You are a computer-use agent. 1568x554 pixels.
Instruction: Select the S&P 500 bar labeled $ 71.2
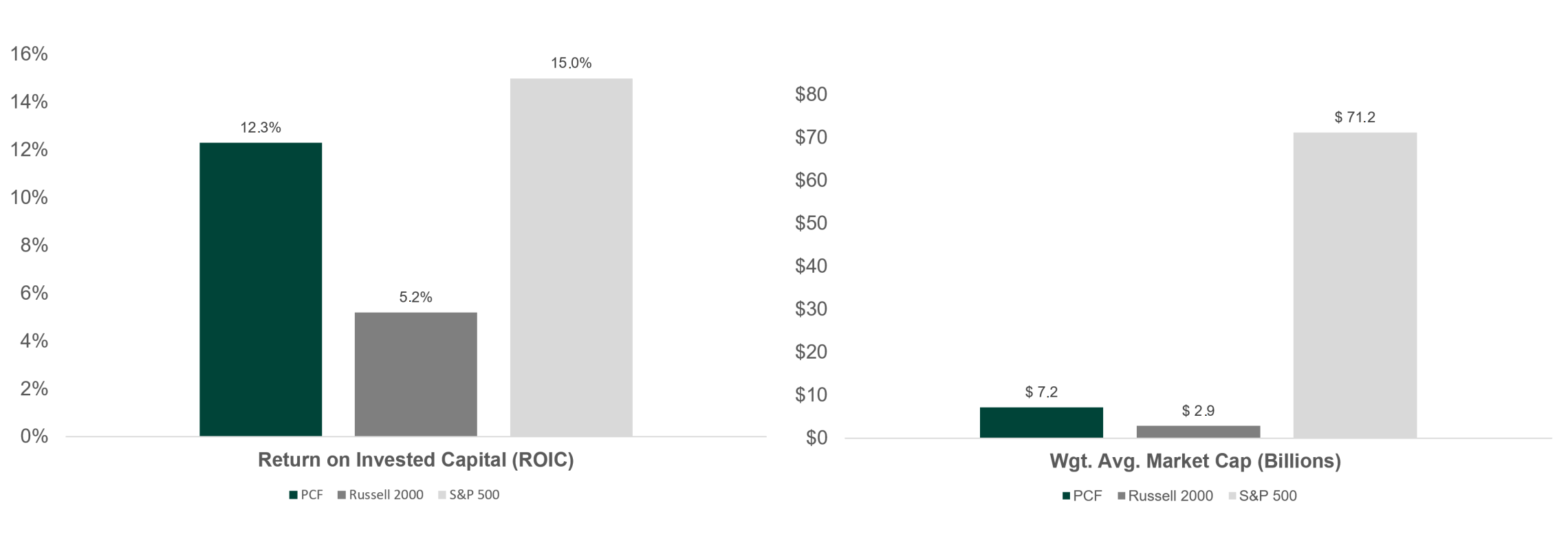[1355, 285]
